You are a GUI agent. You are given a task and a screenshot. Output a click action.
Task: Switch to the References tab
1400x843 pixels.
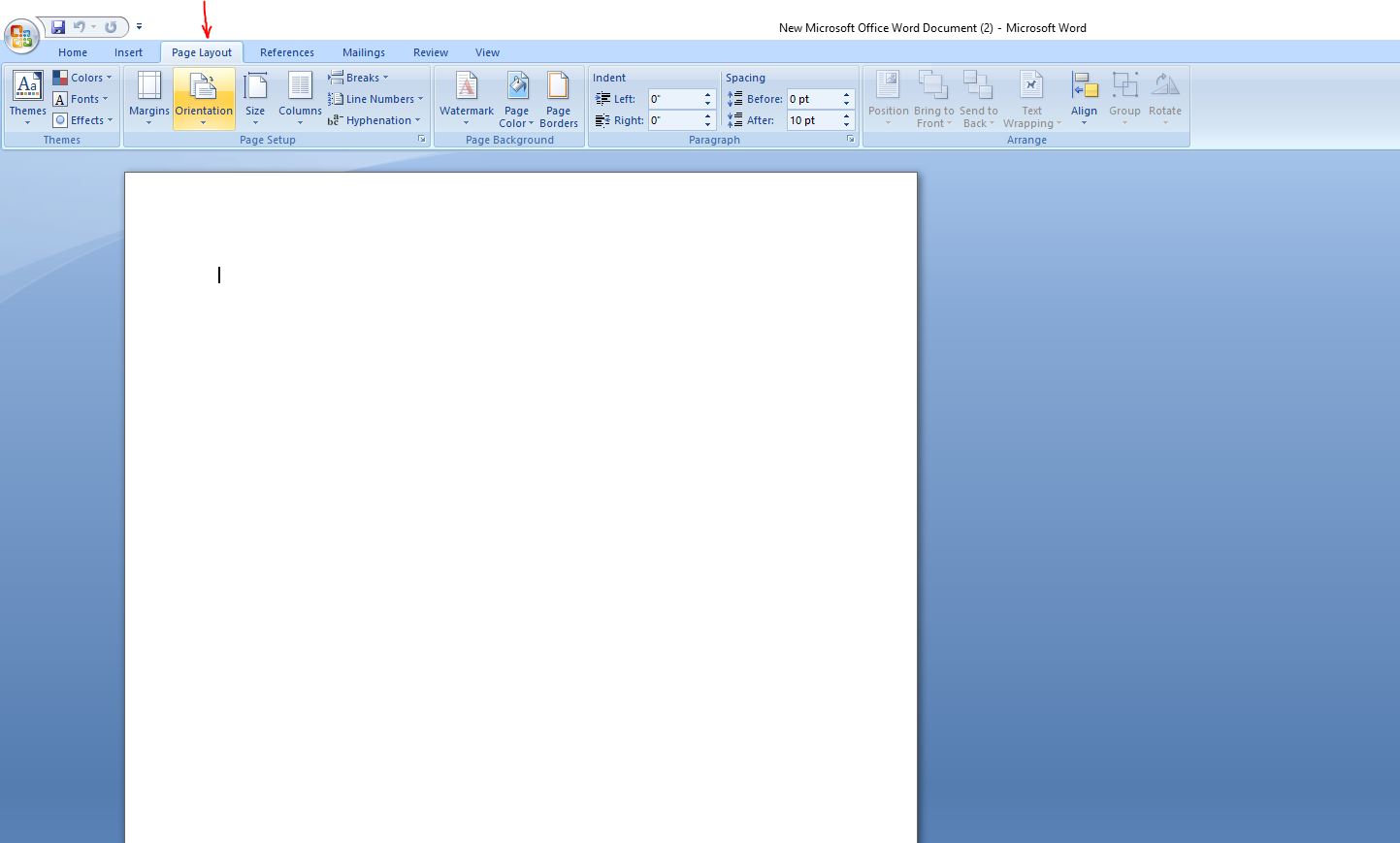pyautogui.click(x=286, y=52)
